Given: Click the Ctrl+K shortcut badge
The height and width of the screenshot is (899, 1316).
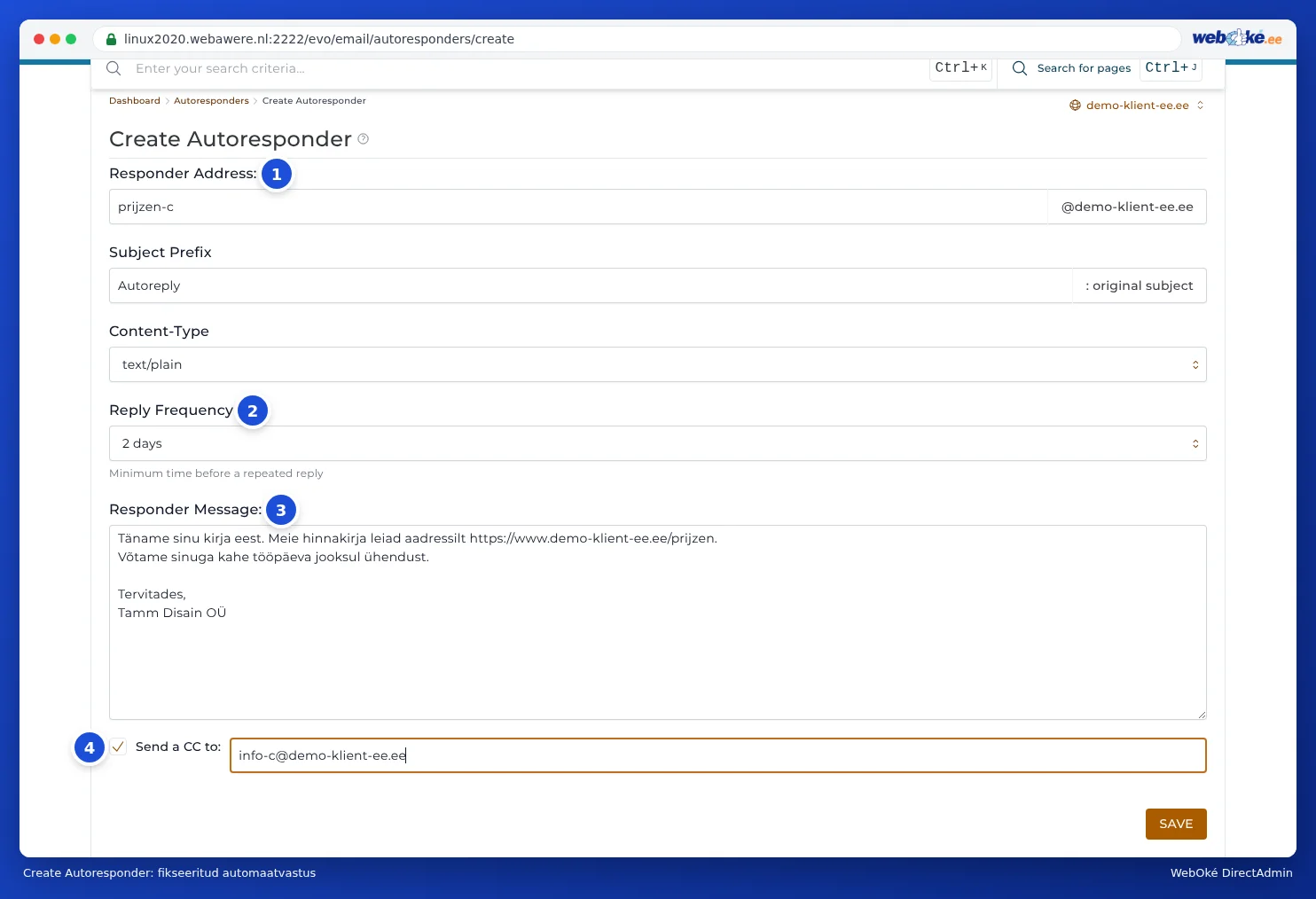Looking at the screenshot, I should coord(960,68).
